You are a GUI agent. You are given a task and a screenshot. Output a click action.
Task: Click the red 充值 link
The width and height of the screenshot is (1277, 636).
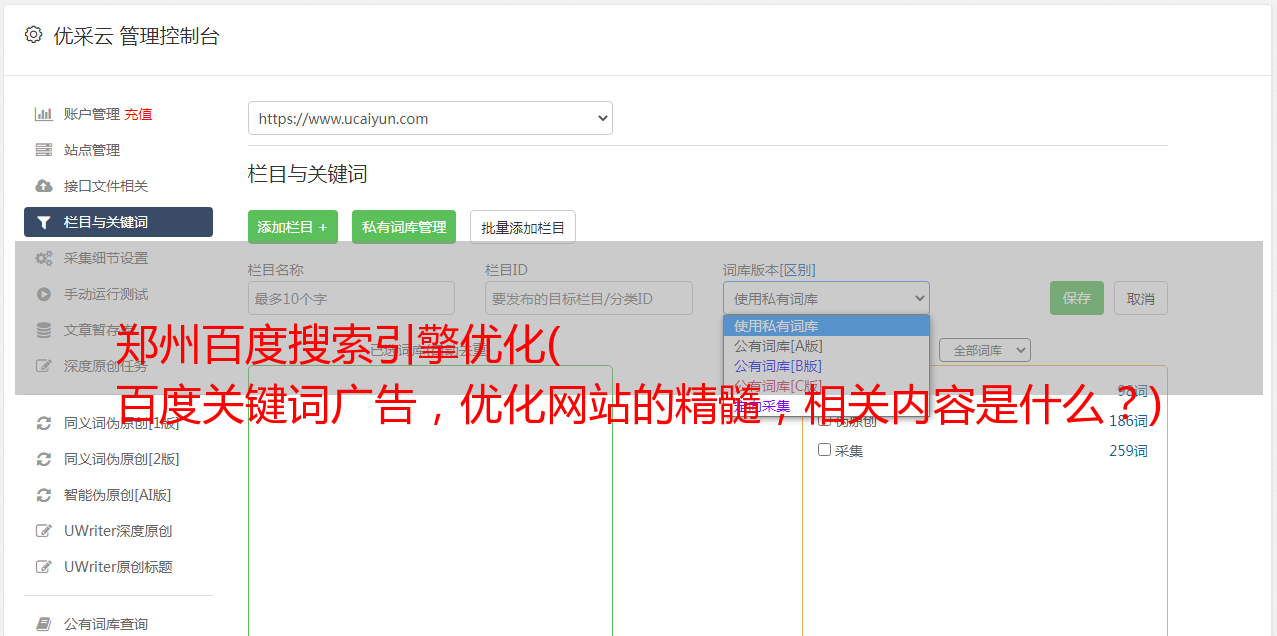coord(138,114)
